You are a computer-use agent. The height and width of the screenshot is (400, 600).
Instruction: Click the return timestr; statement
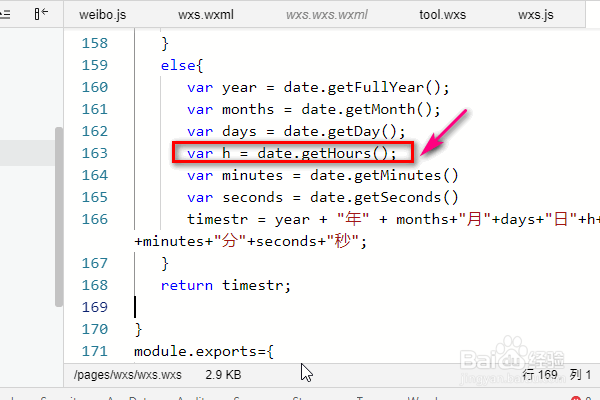pyautogui.click(x=226, y=286)
